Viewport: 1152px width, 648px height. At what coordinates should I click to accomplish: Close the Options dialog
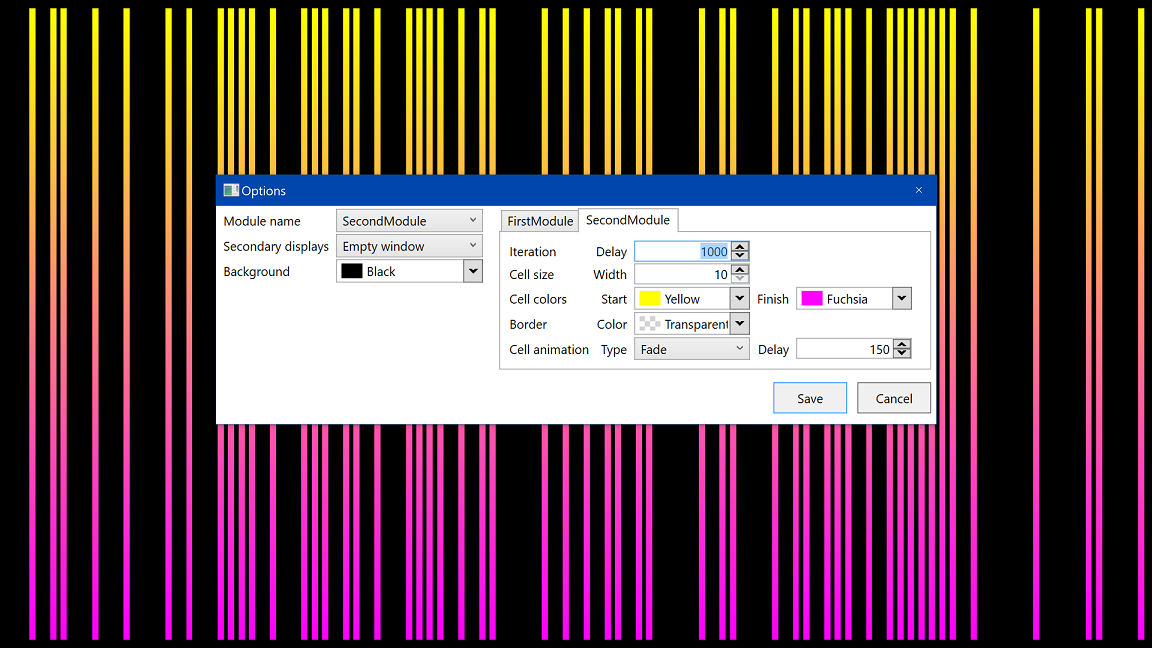[918, 190]
